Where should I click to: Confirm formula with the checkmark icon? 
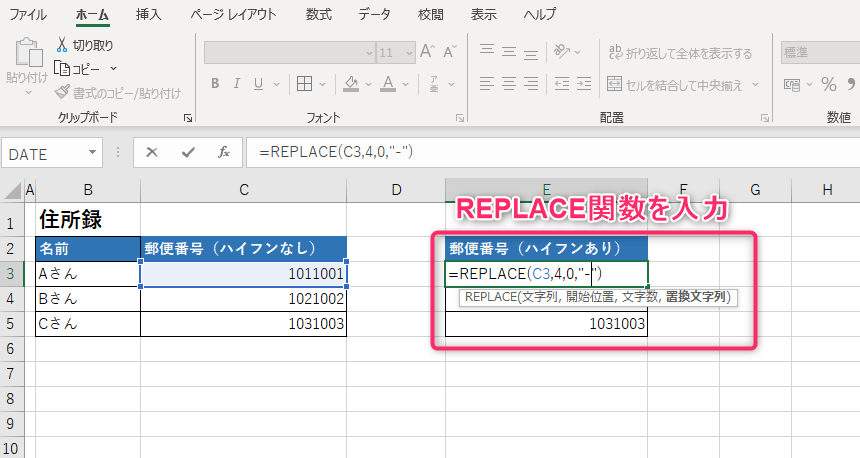coord(188,152)
